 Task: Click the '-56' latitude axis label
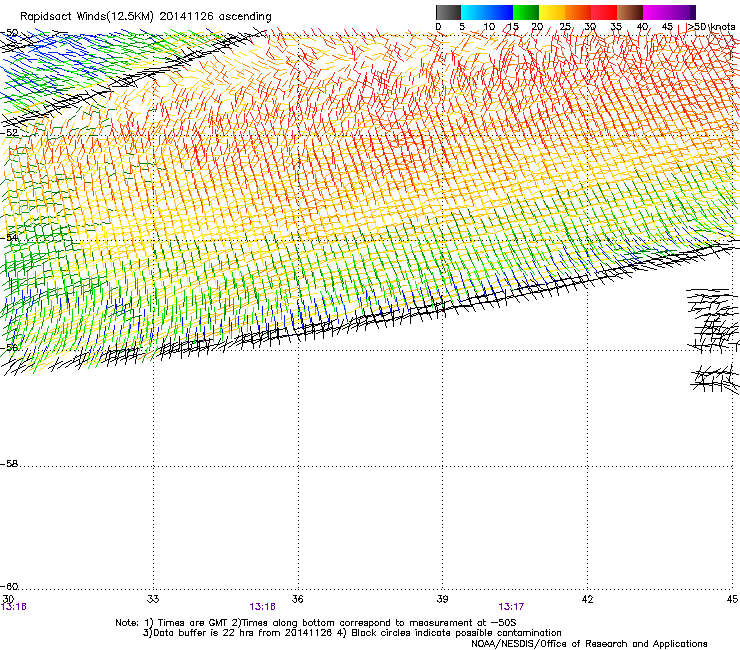click(x=9, y=347)
